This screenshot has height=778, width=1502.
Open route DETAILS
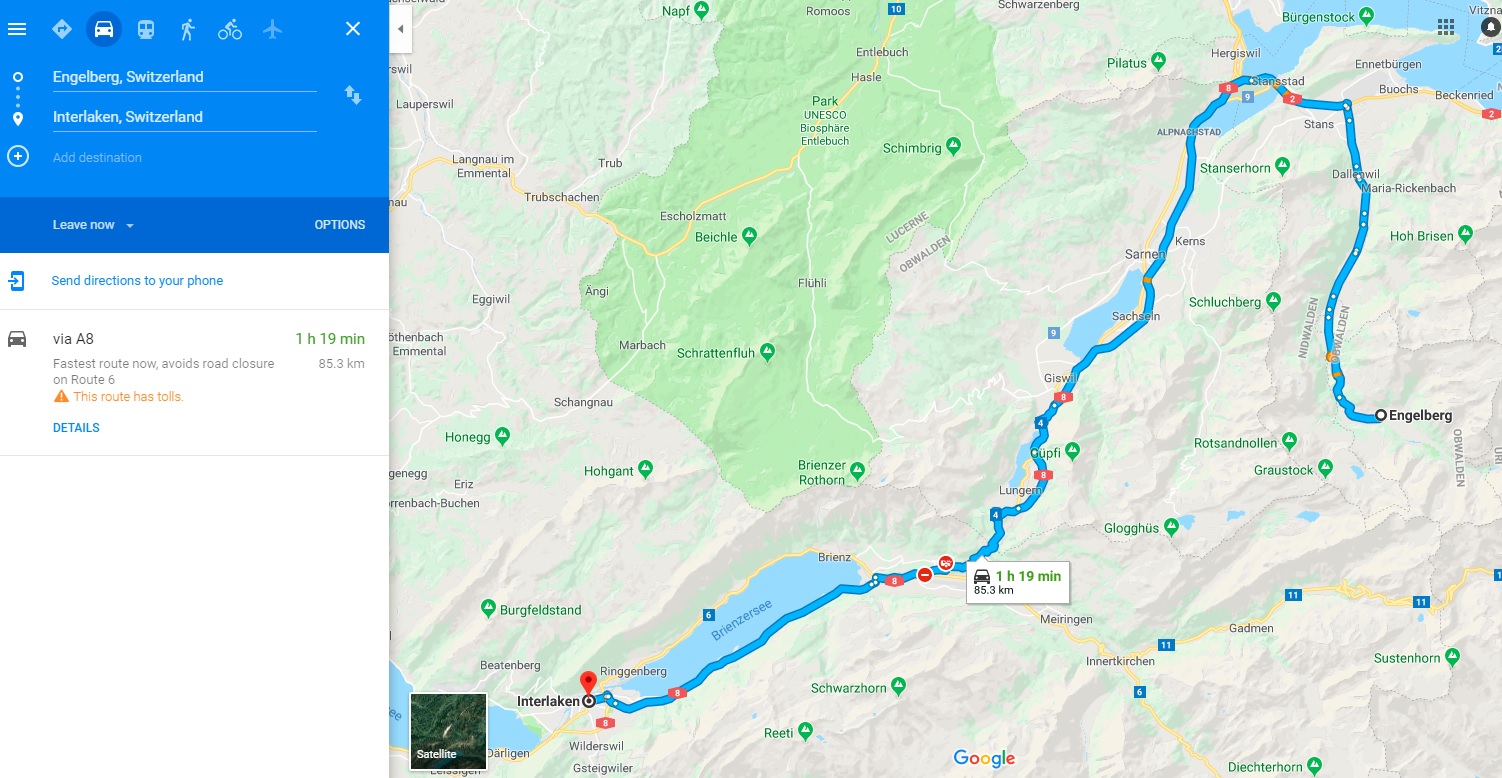pos(76,428)
